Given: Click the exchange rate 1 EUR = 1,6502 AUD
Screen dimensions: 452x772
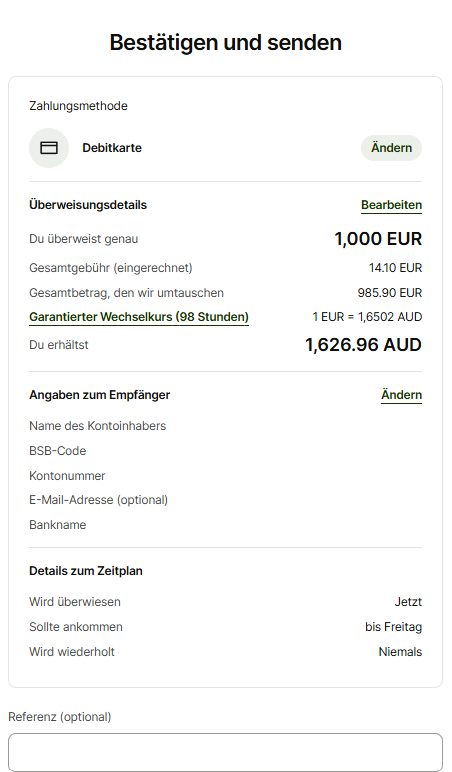Looking at the screenshot, I should (x=367, y=317).
